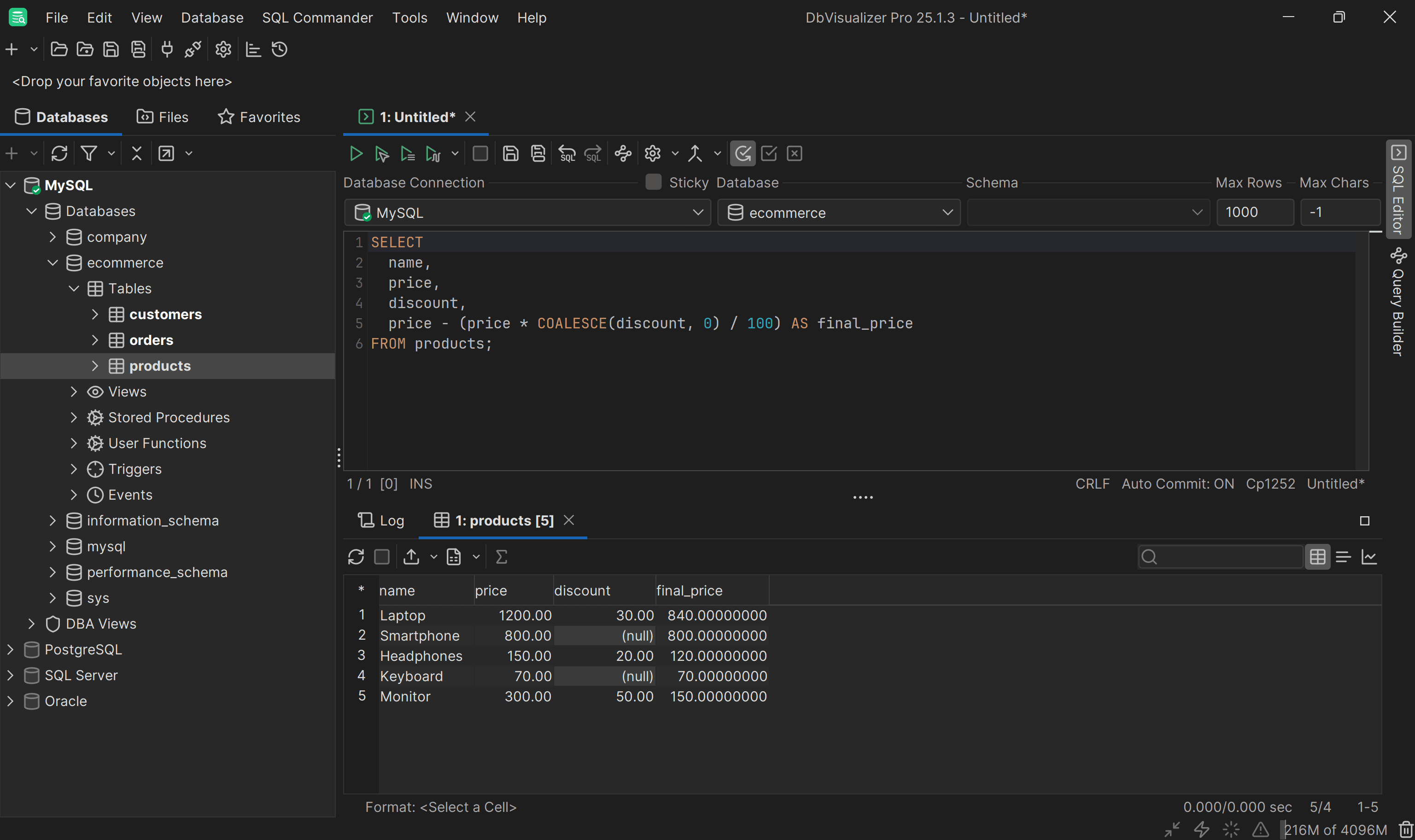Open the SQL Commander menu
Screen dimensions: 1415x840
coord(317,17)
